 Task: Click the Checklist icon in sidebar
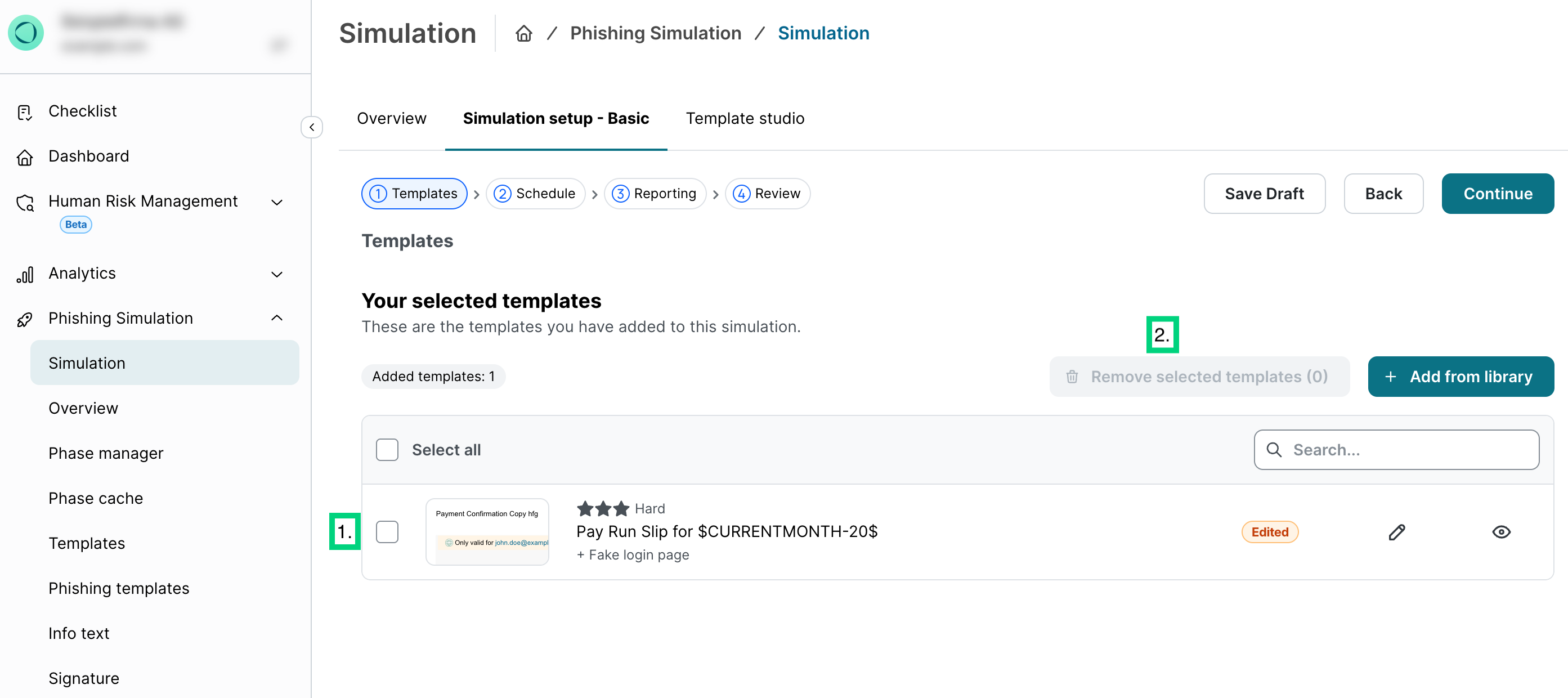click(x=25, y=111)
